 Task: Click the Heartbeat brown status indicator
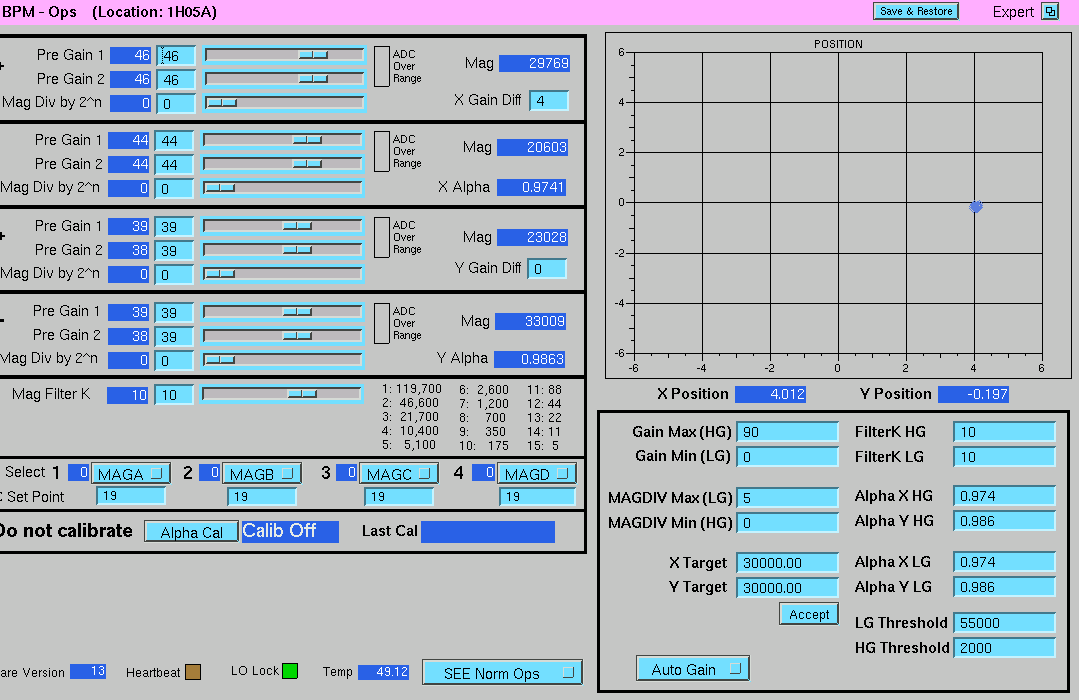pos(193,672)
